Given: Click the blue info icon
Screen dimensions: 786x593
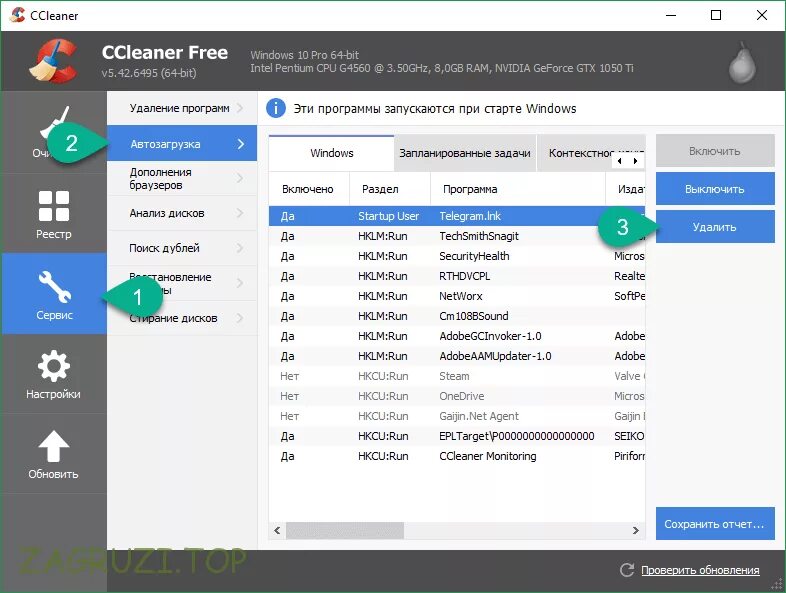Looking at the screenshot, I should point(276,108).
